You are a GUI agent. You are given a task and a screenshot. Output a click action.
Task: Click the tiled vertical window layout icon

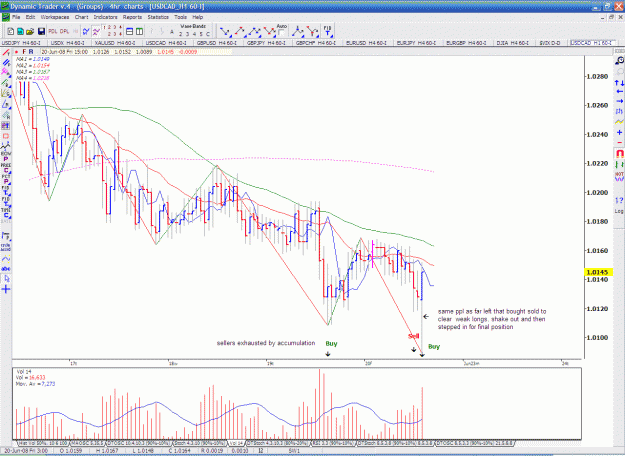click(x=140, y=31)
